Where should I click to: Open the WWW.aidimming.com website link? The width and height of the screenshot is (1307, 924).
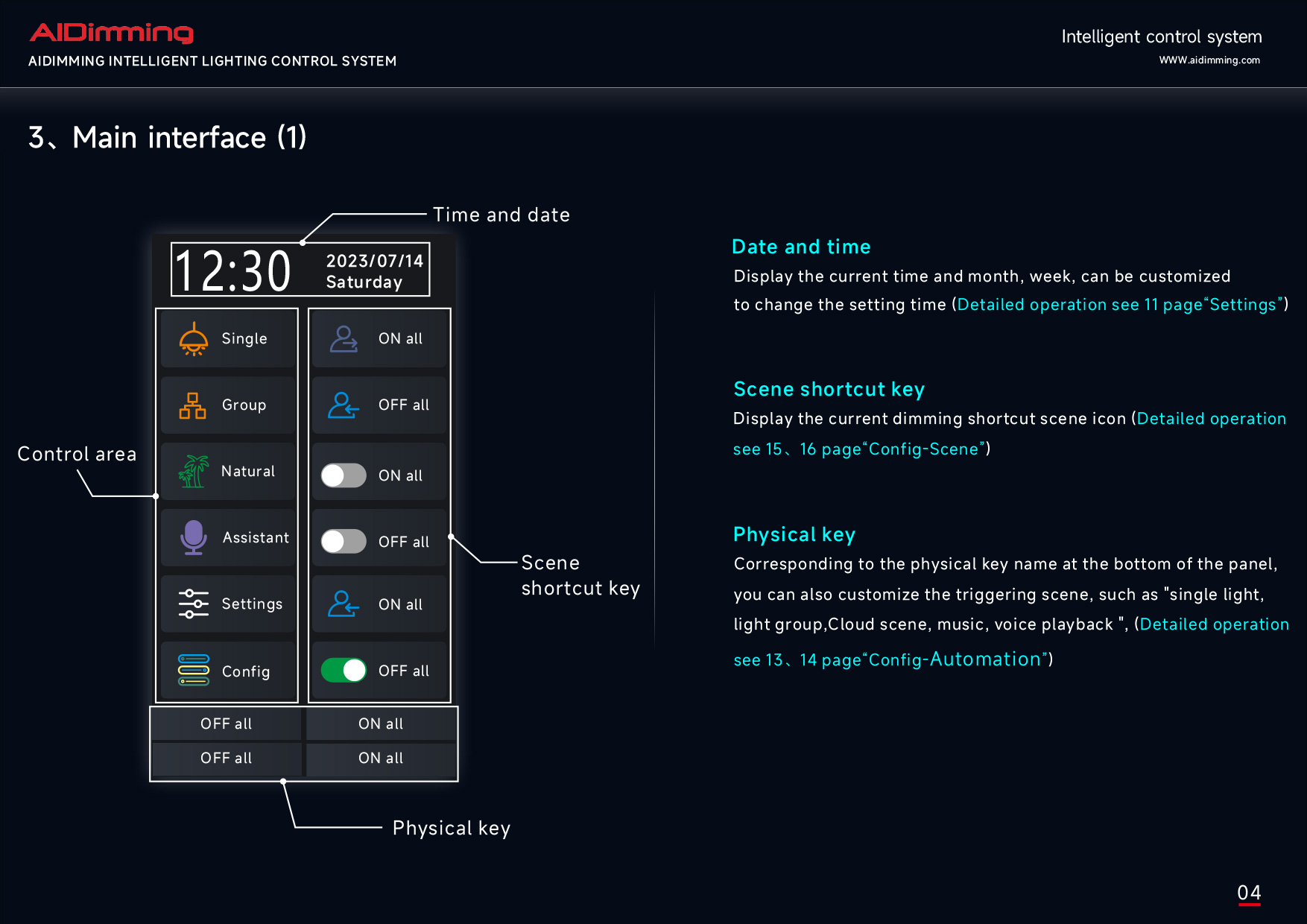pos(1209,60)
